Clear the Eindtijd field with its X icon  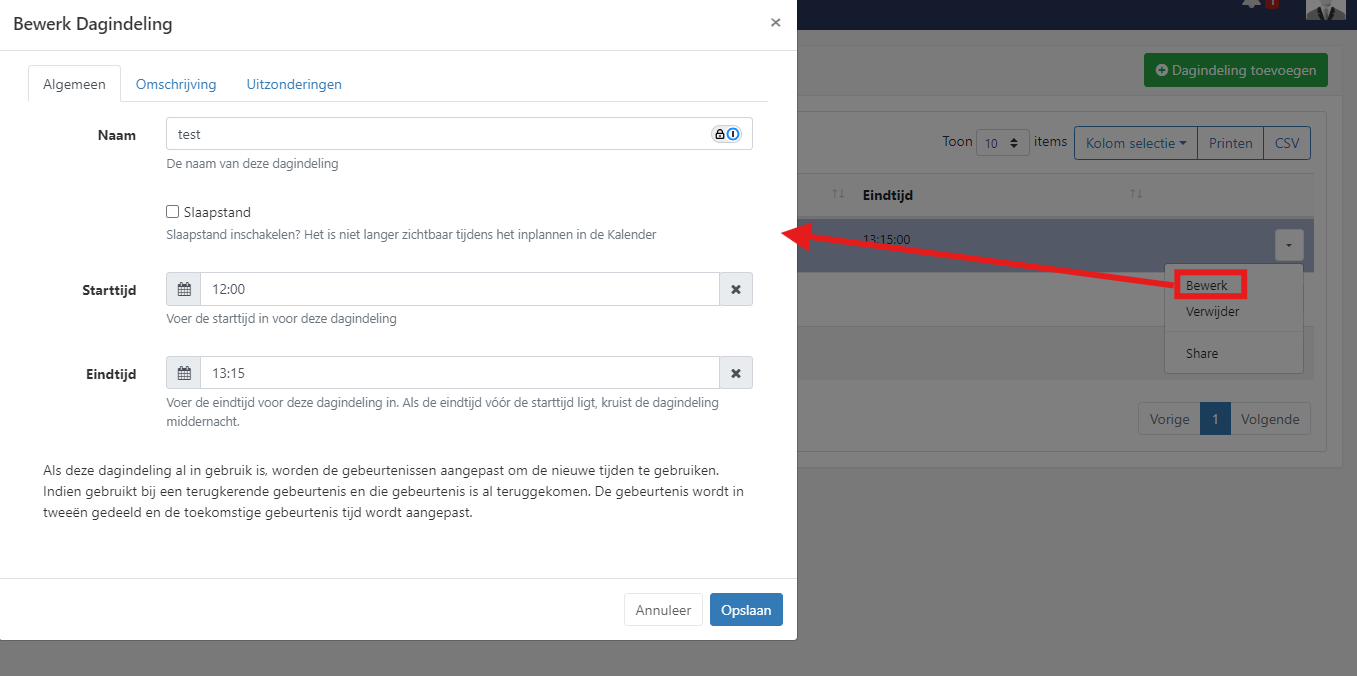[x=736, y=373]
